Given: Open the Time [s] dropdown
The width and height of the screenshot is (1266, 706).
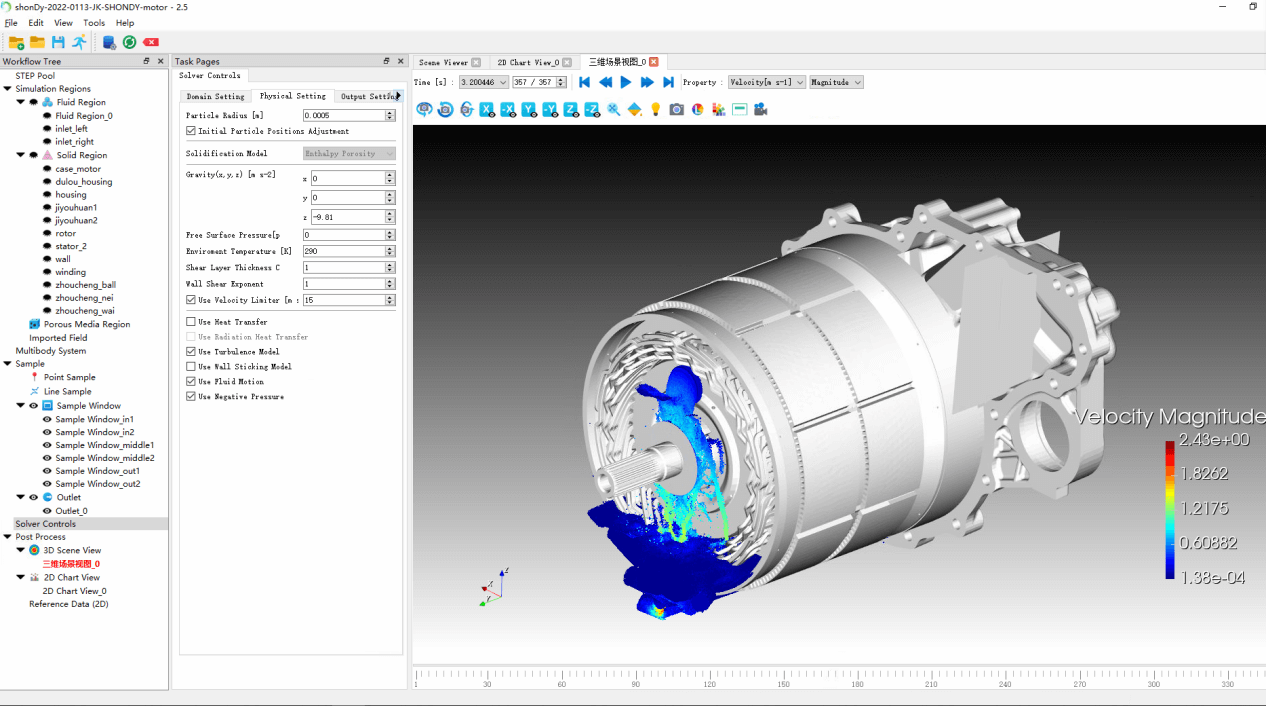Looking at the screenshot, I should [484, 82].
